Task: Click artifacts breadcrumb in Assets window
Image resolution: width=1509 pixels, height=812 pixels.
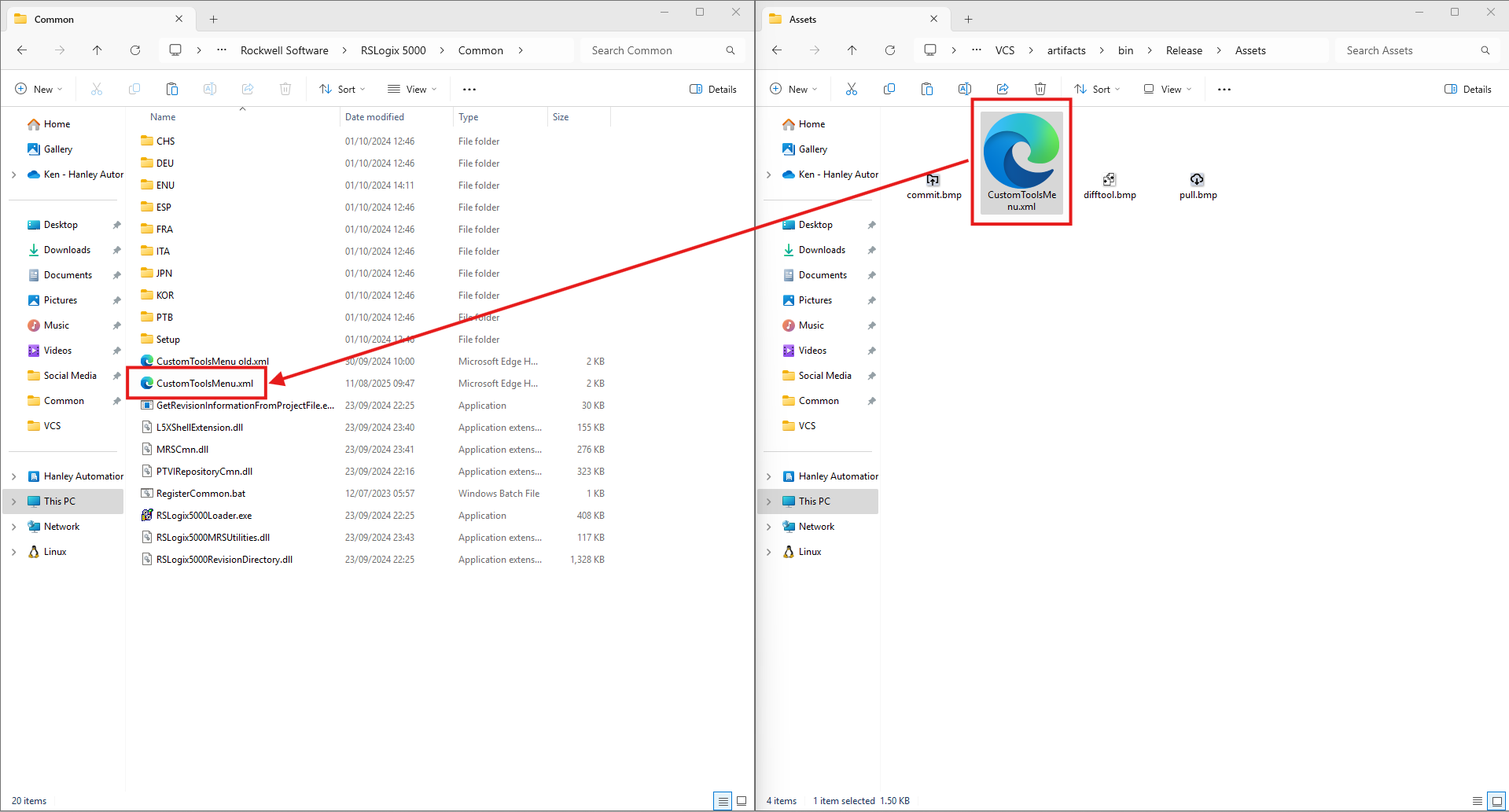Action: click(x=1066, y=50)
